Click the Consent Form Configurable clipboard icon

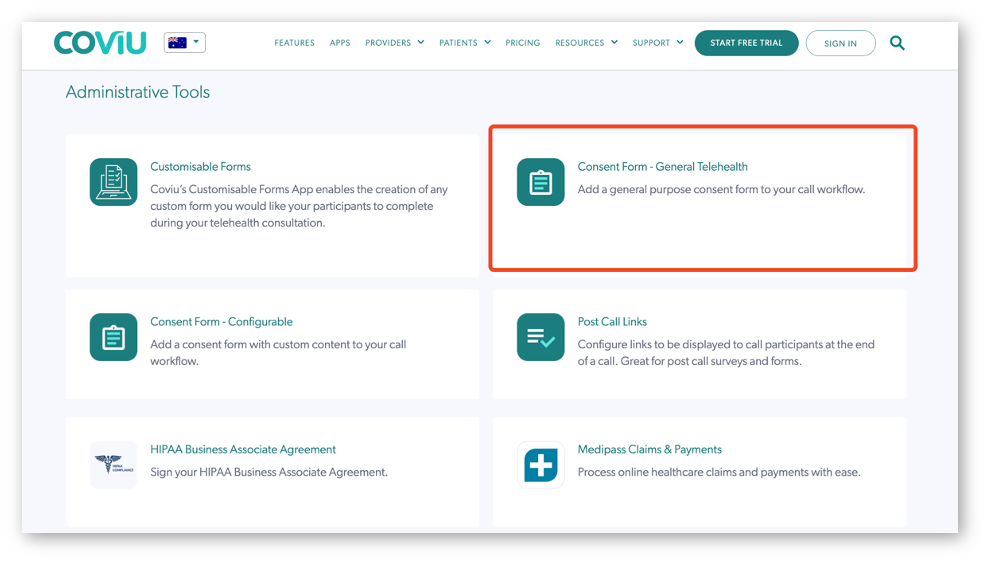pos(113,337)
